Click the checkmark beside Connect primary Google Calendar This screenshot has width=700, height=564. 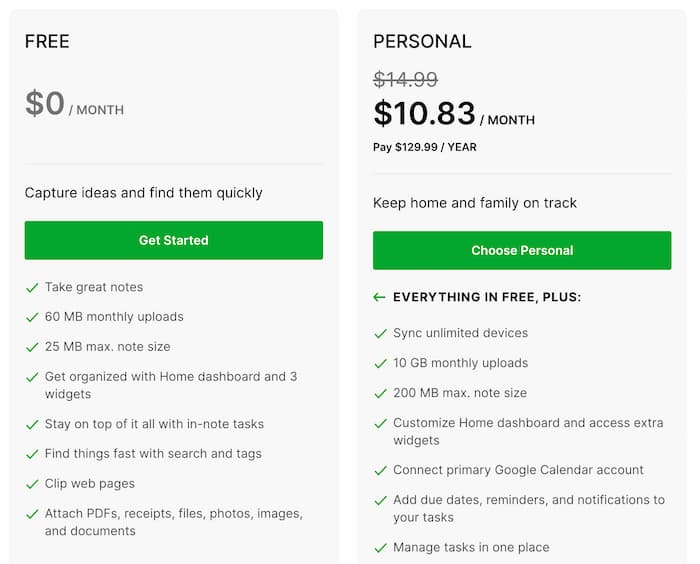point(380,470)
